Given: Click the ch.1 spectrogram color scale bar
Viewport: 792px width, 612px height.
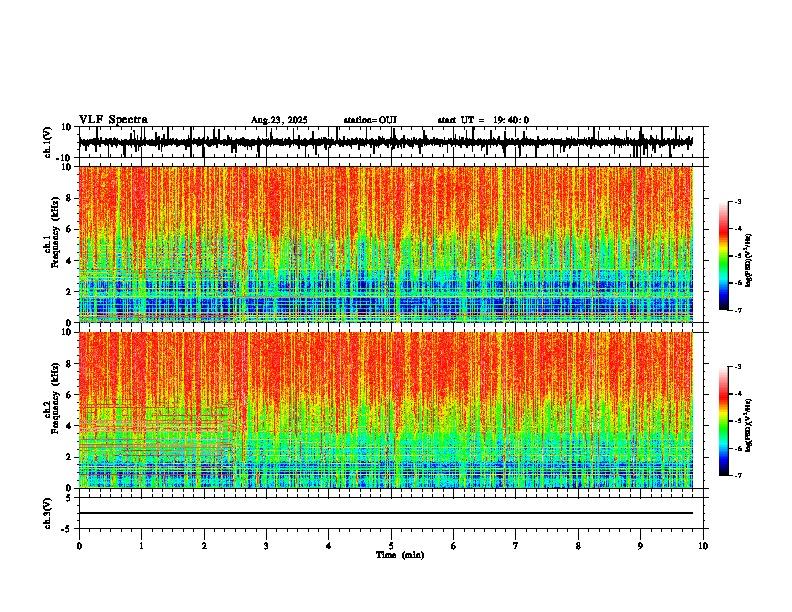Looking at the screenshot, I should click(x=724, y=256).
